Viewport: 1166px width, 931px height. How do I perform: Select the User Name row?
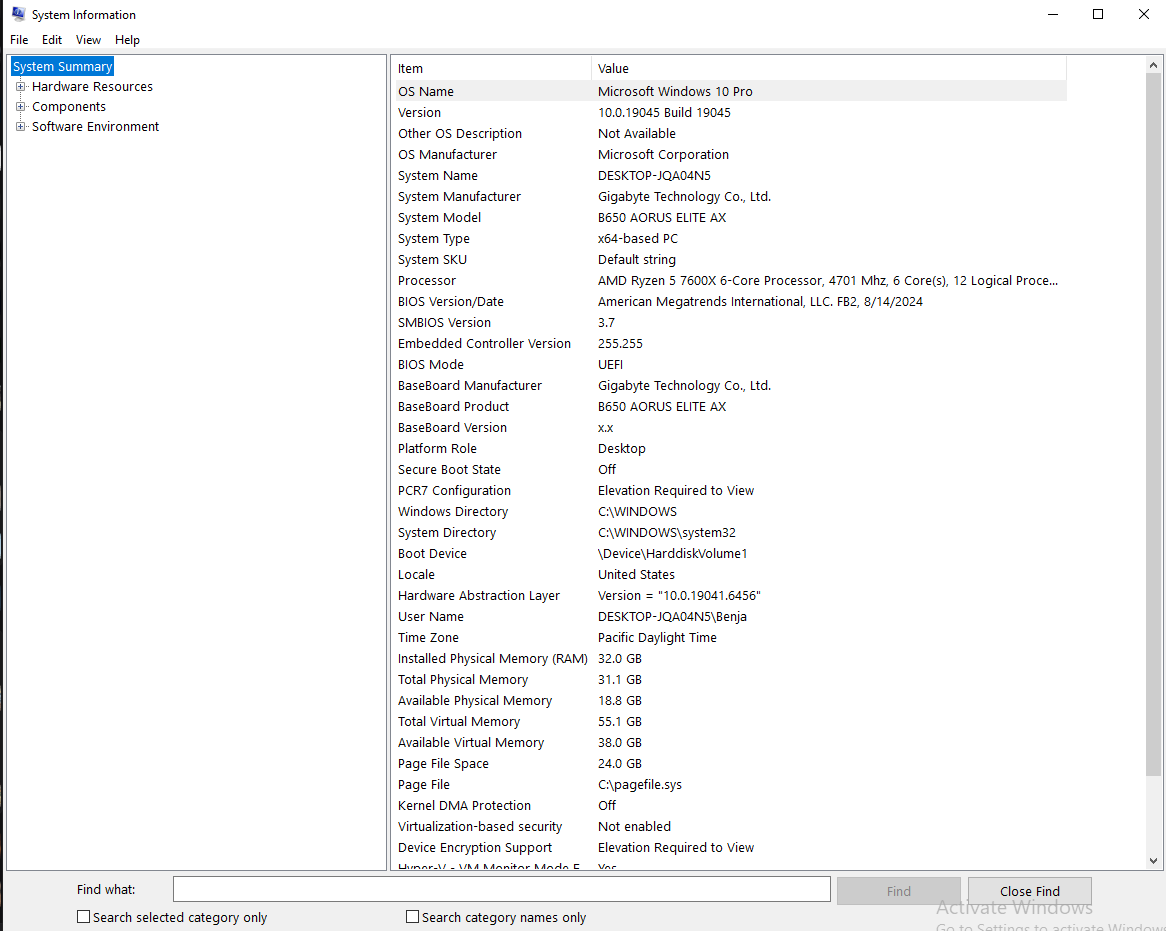point(729,616)
